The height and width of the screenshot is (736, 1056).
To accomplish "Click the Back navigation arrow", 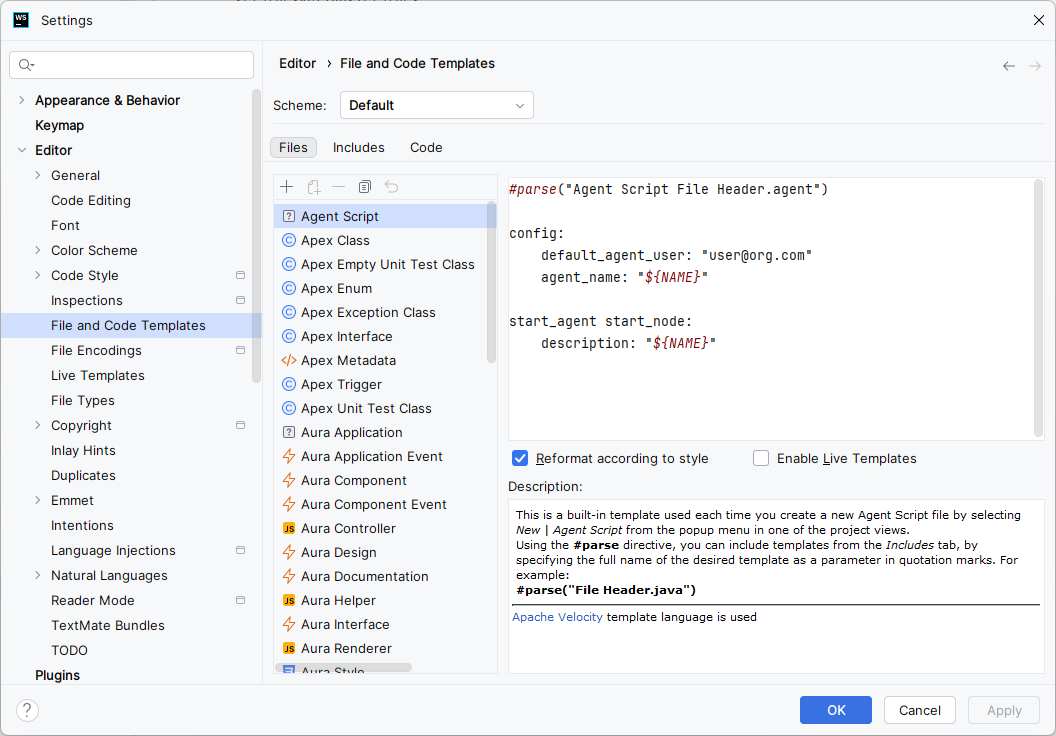I will (x=1008, y=65).
